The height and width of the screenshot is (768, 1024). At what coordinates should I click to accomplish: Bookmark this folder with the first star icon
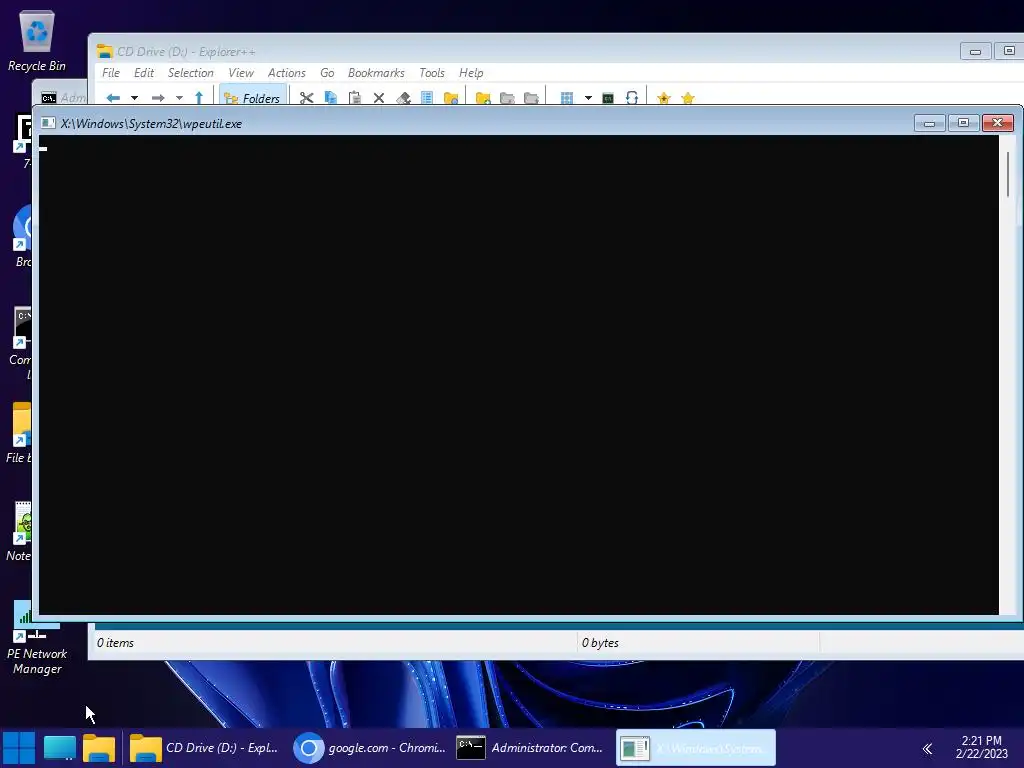click(x=664, y=98)
